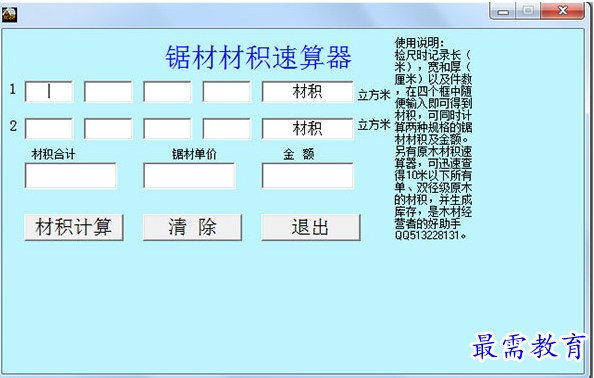Focus the 锯材单价 price field

pyautogui.click(x=189, y=175)
